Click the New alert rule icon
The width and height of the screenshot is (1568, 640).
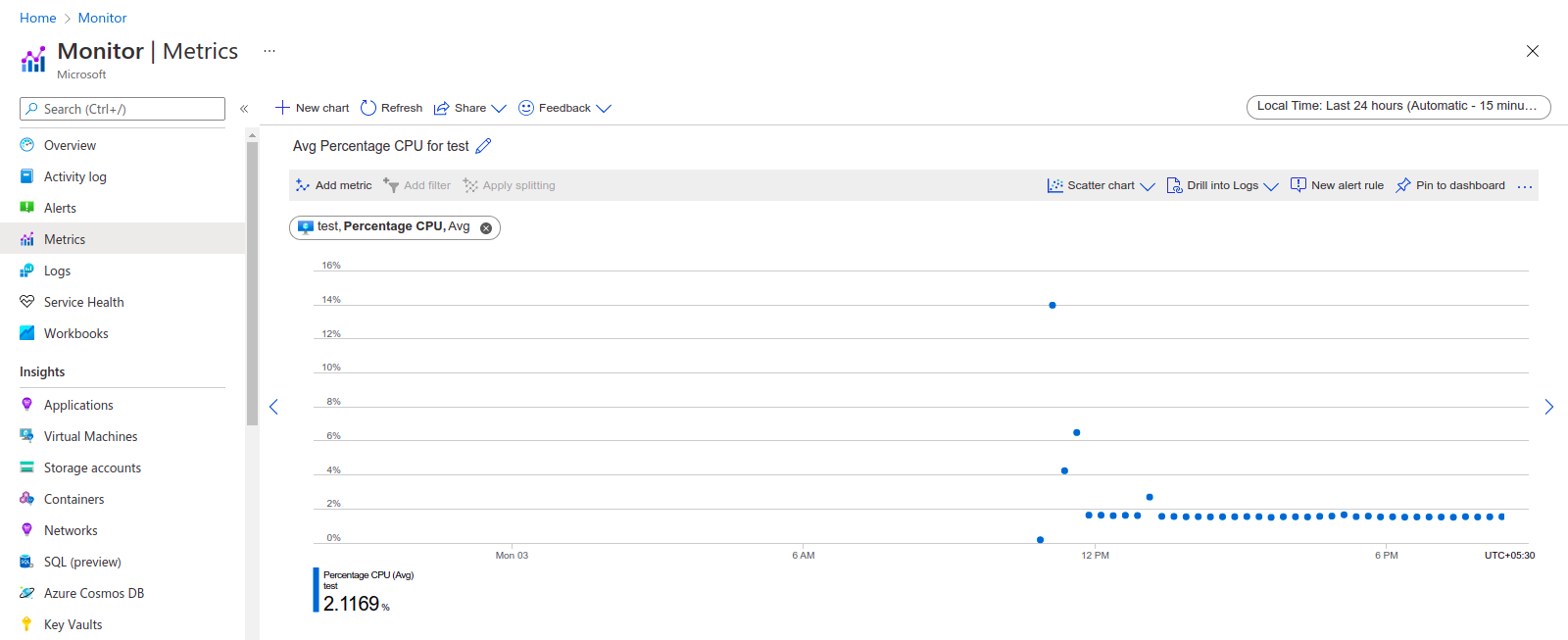pyautogui.click(x=1298, y=185)
